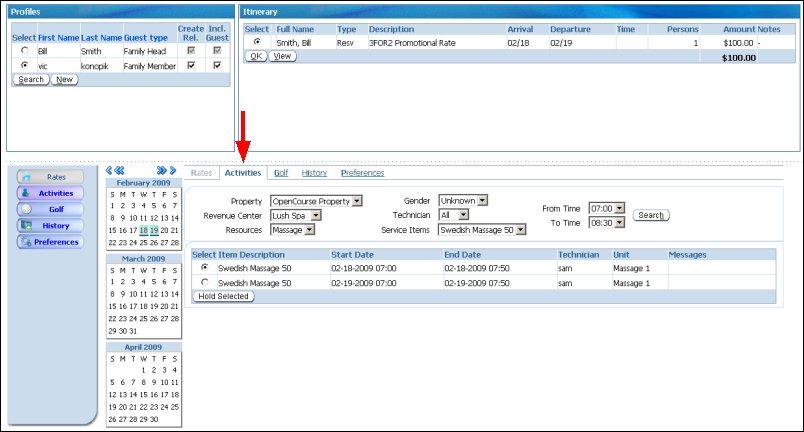Switch to the Golf tab
This screenshot has width=804, height=432.
pyautogui.click(x=285, y=173)
